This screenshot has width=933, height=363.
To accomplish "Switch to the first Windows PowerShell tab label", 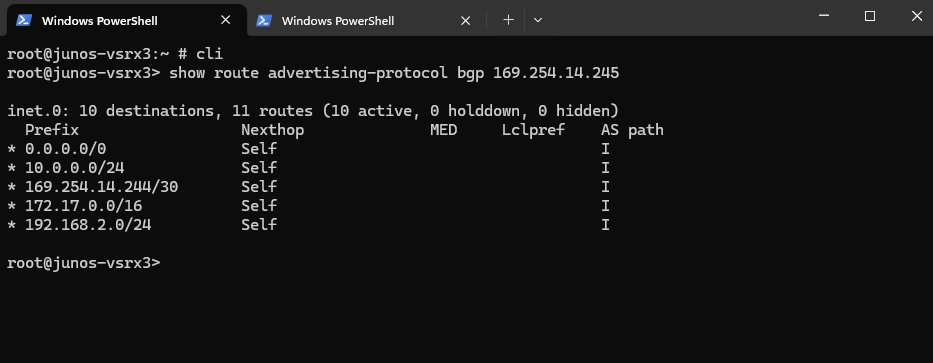I will click(99, 21).
